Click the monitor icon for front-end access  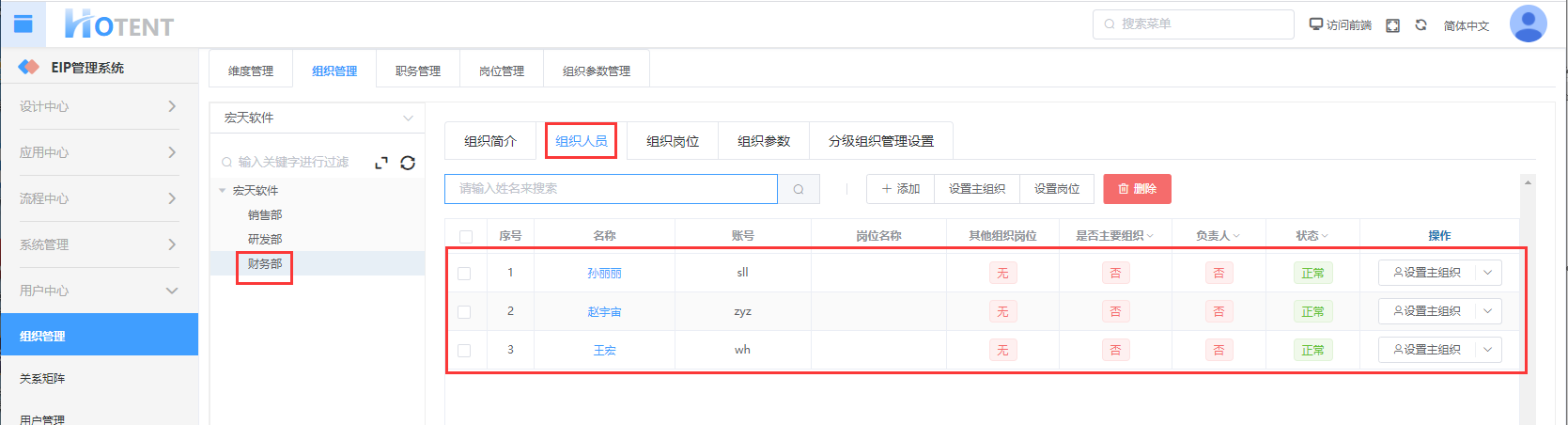pos(1315,24)
